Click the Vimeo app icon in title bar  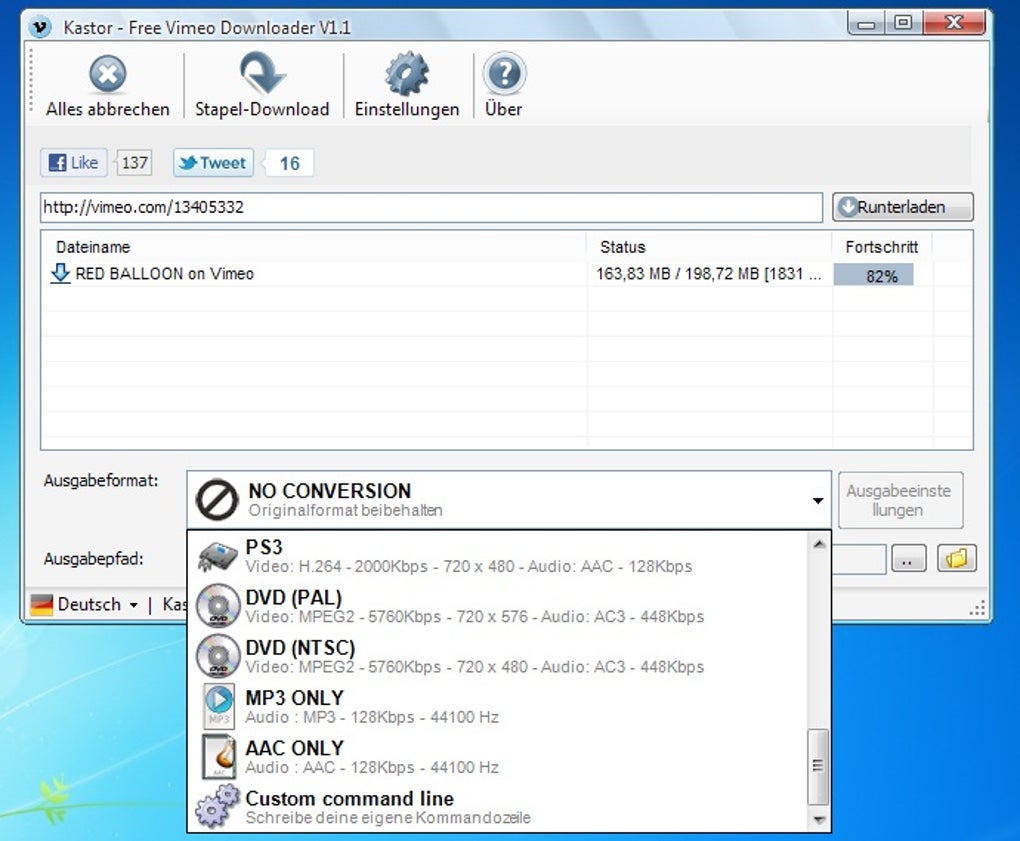click(x=41, y=27)
